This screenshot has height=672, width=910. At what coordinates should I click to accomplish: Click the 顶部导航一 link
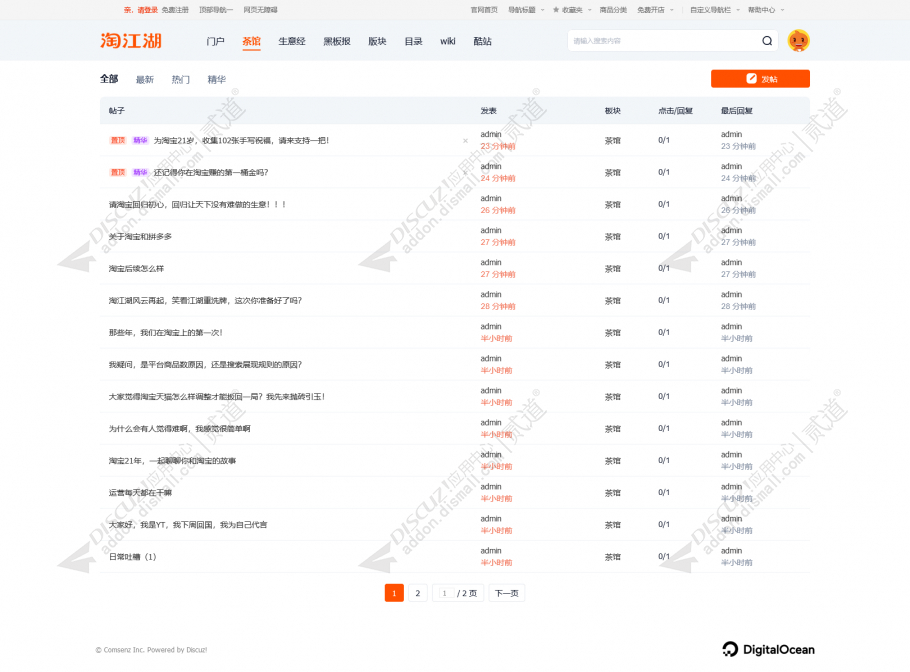[216, 10]
